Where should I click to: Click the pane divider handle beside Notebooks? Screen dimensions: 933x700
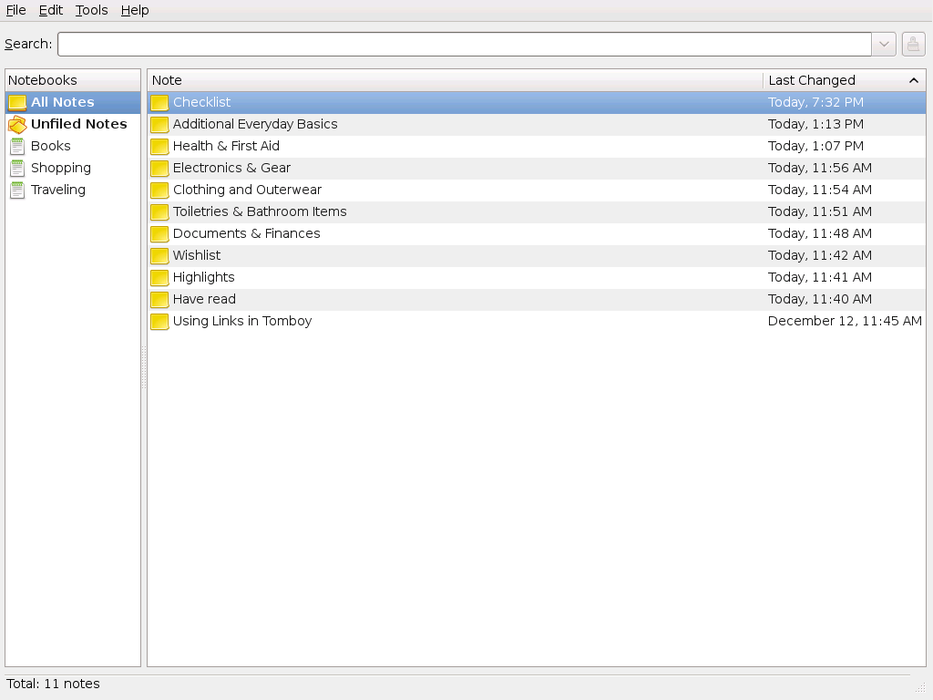[x=144, y=367]
